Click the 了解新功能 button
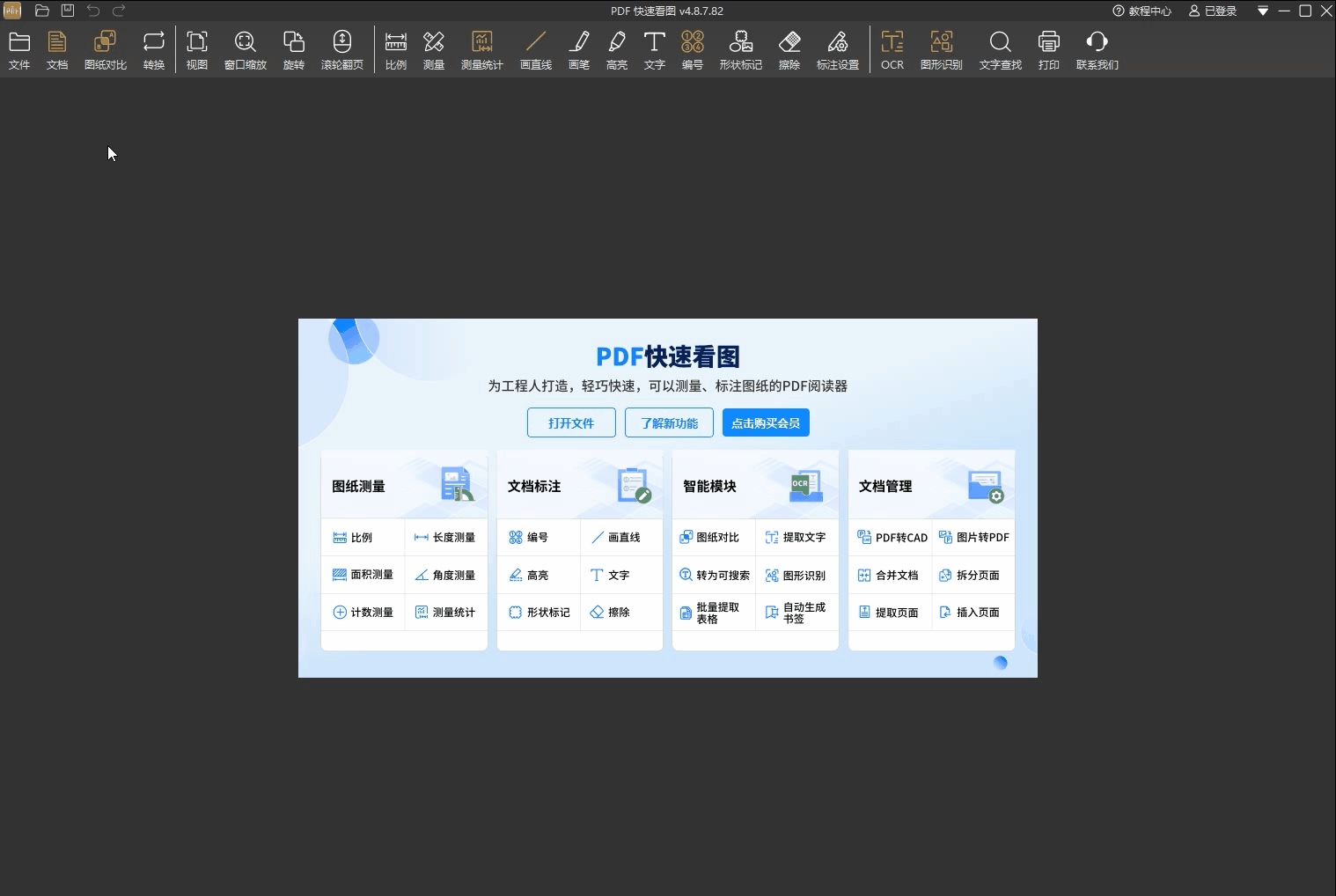This screenshot has height=896, width=1336. coord(669,422)
